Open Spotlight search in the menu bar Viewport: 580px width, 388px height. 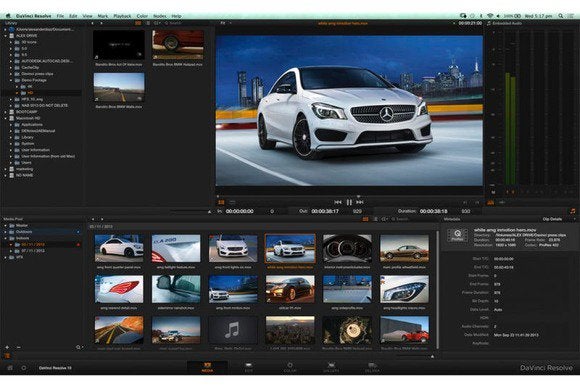(x=561, y=16)
